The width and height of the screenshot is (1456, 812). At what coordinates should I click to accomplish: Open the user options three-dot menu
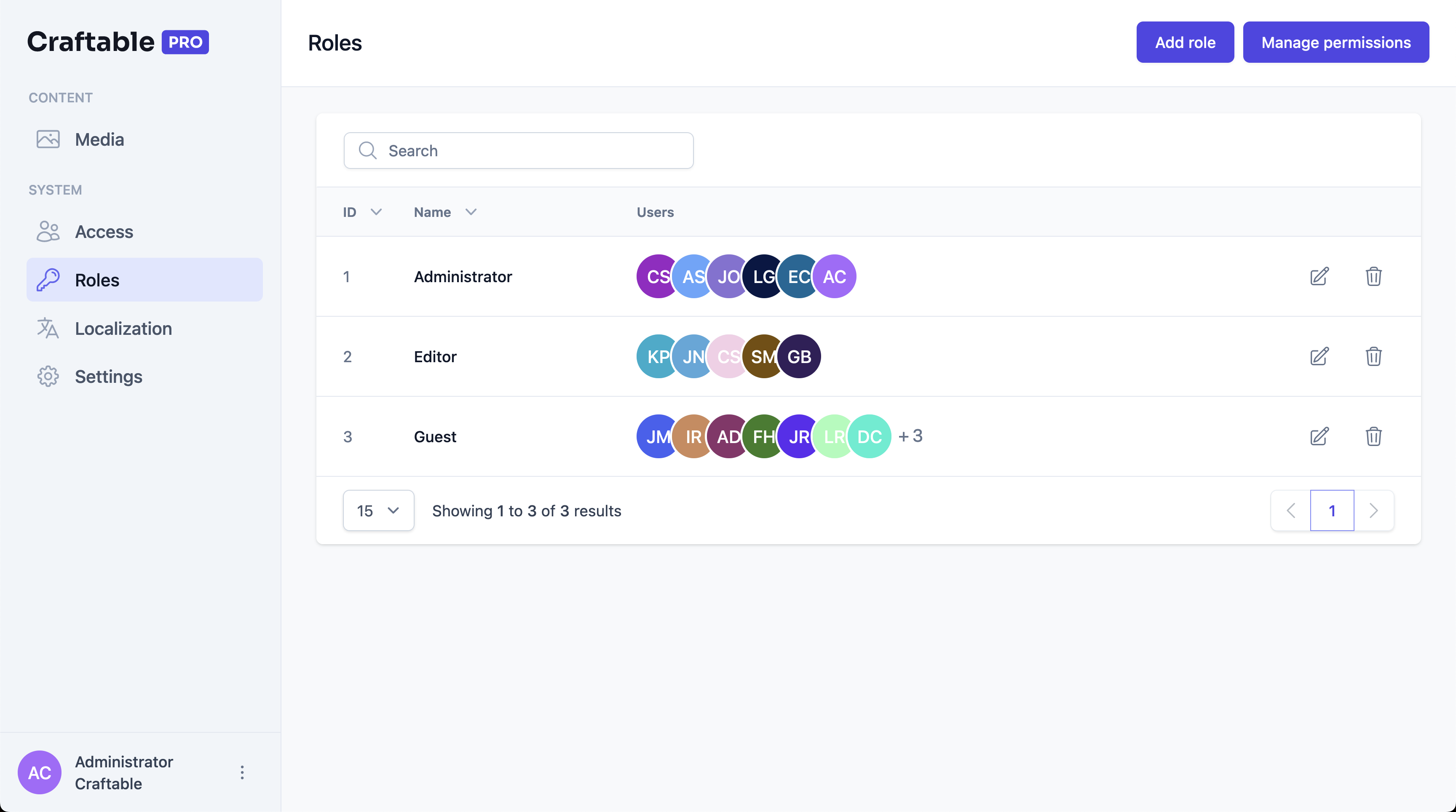(242, 772)
